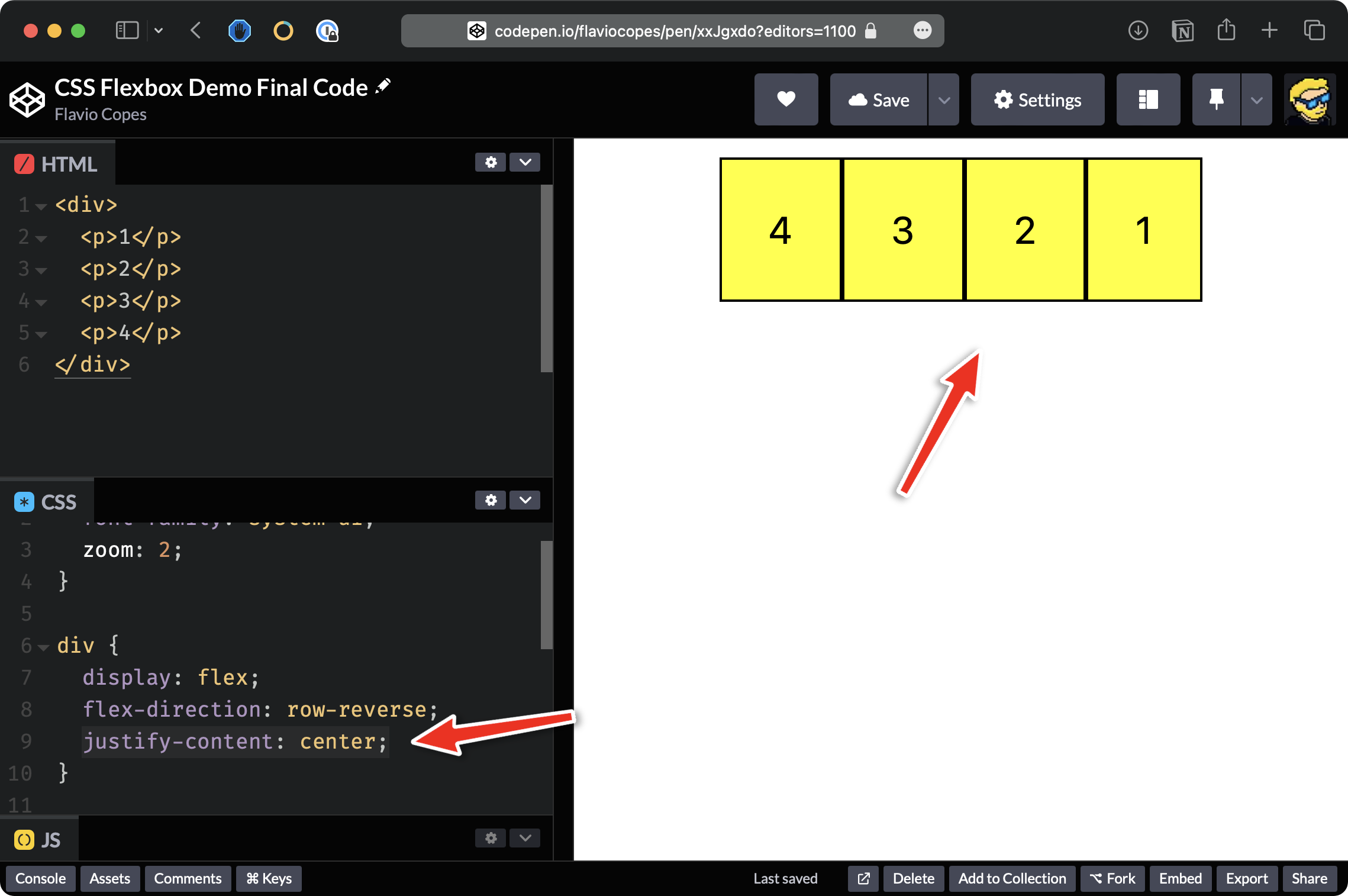This screenshot has width=1348, height=896.
Task: Click the Fork button
Action: pos(1112,878)
